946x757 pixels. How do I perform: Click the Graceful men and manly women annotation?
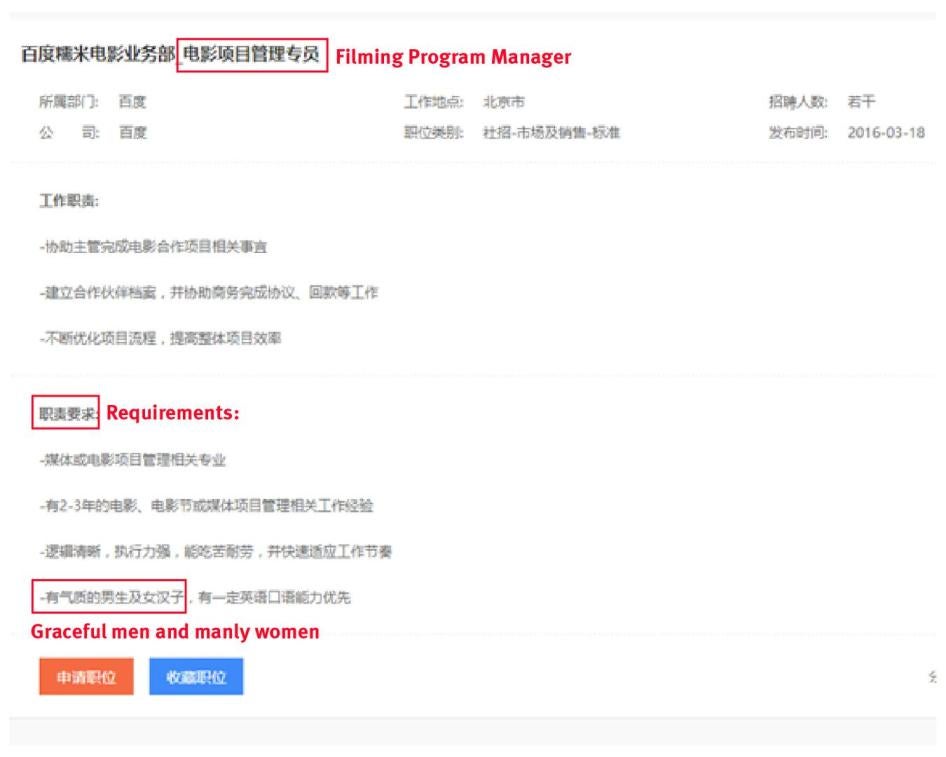[175, 632]
